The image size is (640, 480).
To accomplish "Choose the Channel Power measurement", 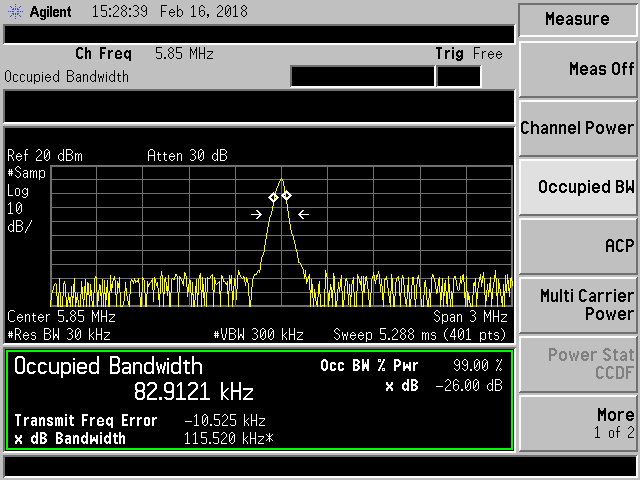I will click(x=577, y=128).
